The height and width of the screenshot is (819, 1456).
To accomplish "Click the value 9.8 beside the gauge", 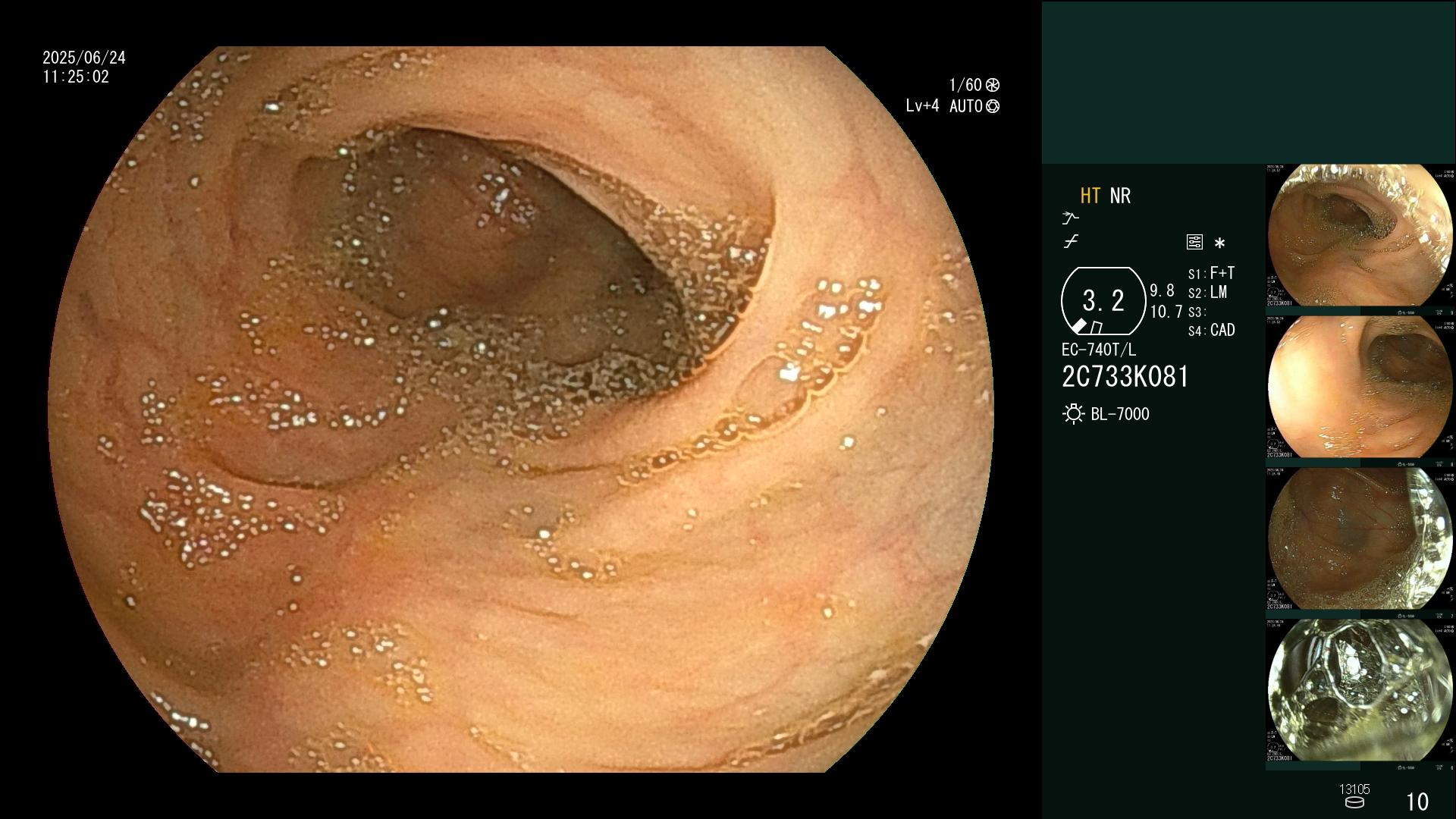I will coord(1162,291).
